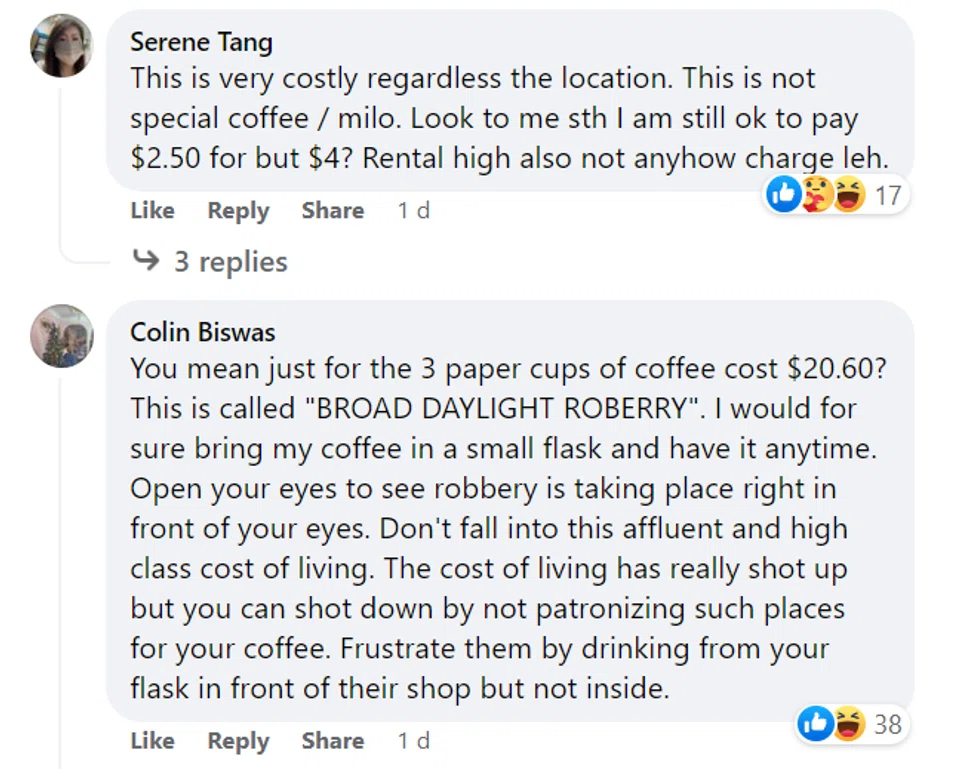Reply to Colin Biswas's comment
The width and height of the screenshot is (960, 769).
238,741
